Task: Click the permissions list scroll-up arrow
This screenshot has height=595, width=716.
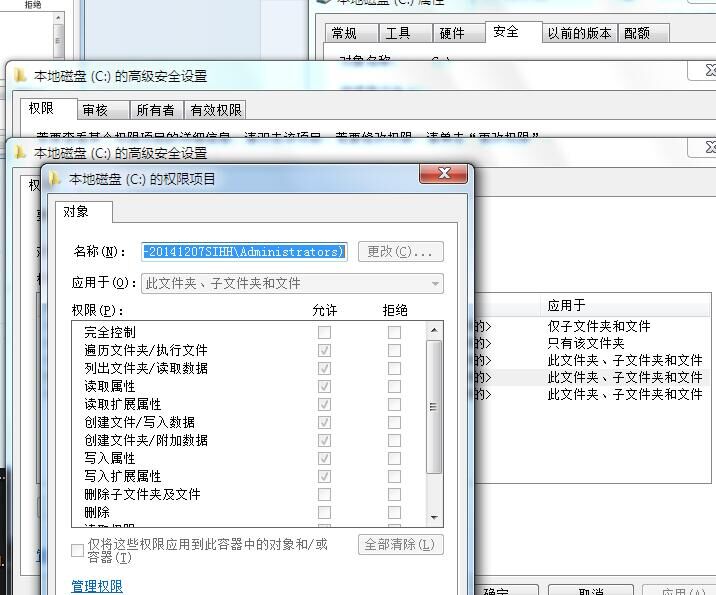Action: point(434,330)
